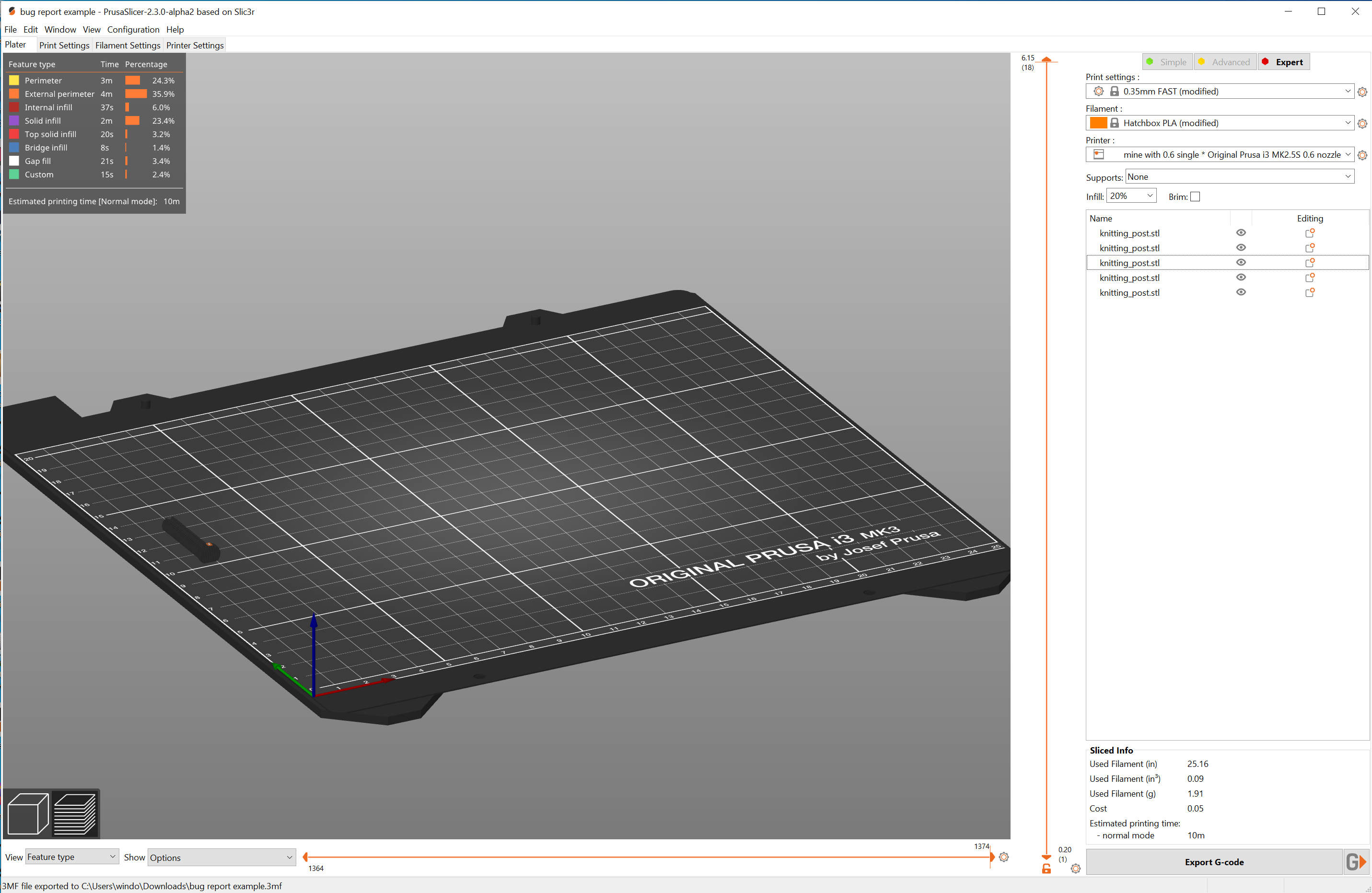The height and width of the screenshot is (893, 1372).
Task: Hide third knitting_post.stl via eye icon
Action: tap(1241, 263)
